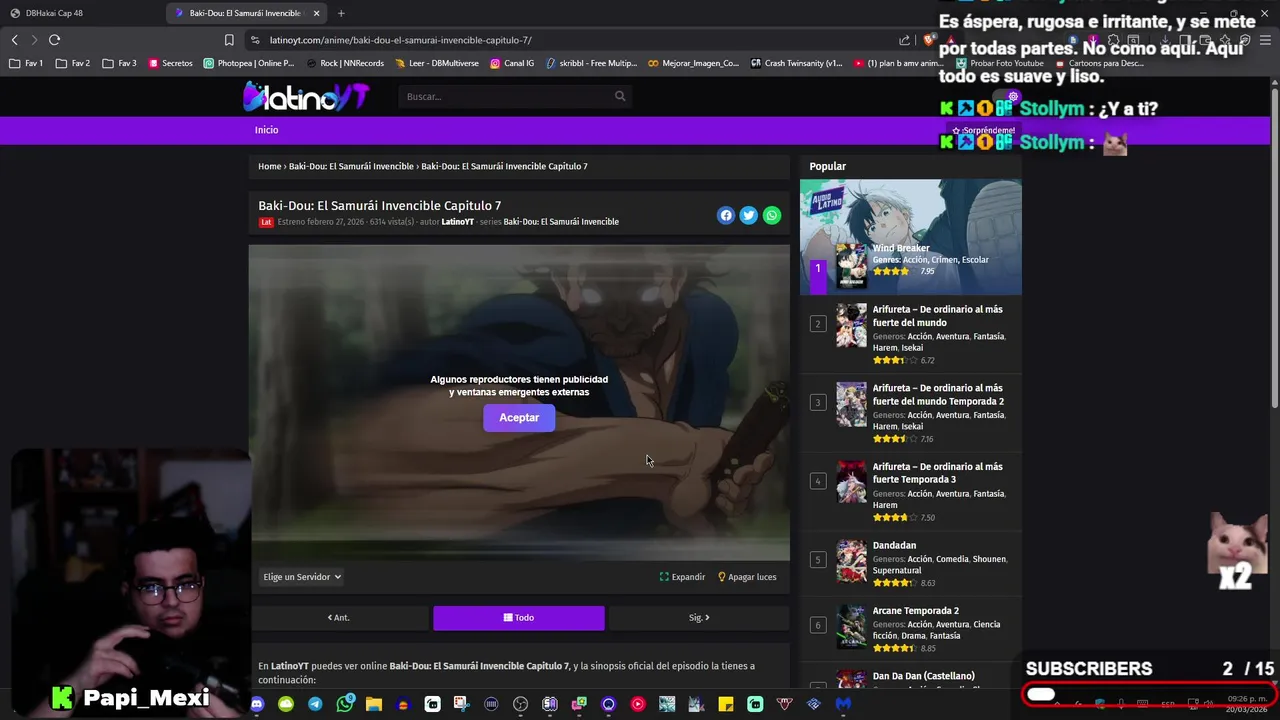This screenshot has width=1280, height=720.
Task: Share this episode on Facebook
Action: tap(726, 215)
